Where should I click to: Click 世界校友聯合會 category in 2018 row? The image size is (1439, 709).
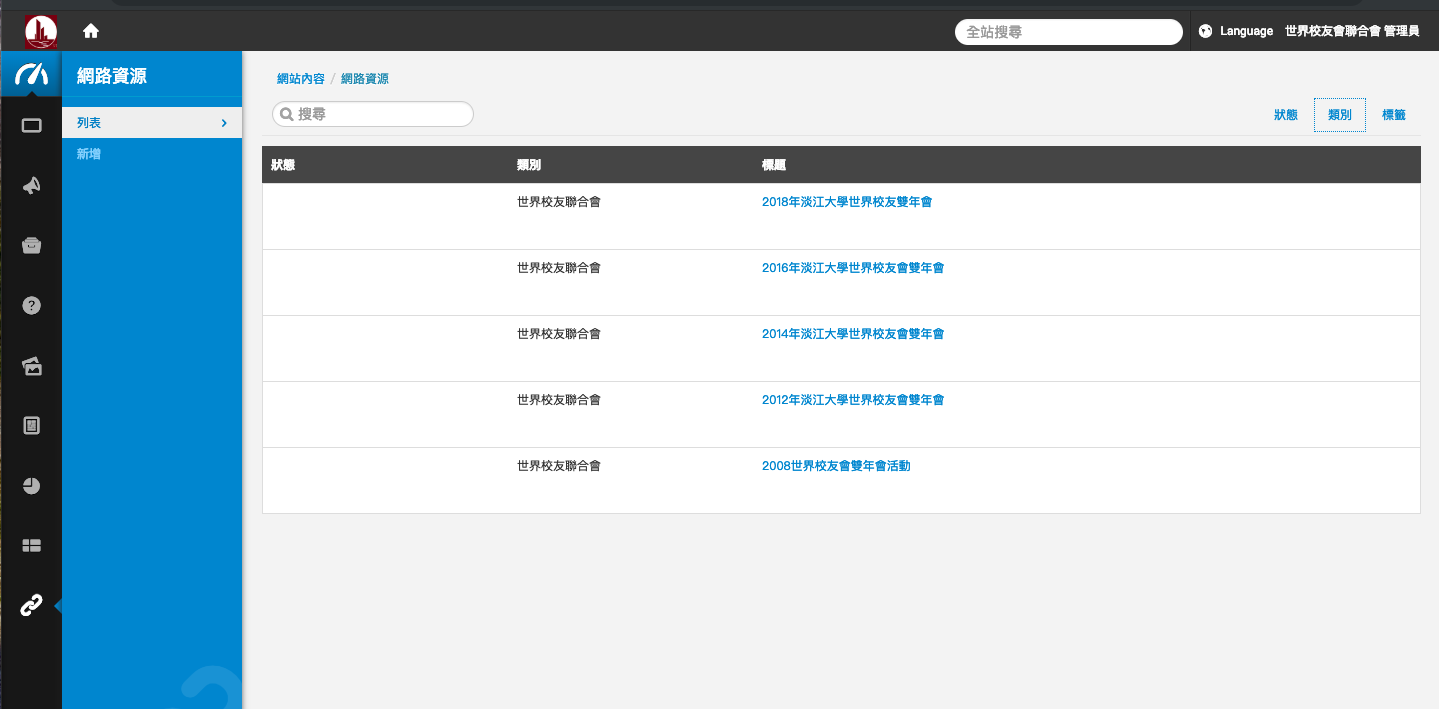559,202
